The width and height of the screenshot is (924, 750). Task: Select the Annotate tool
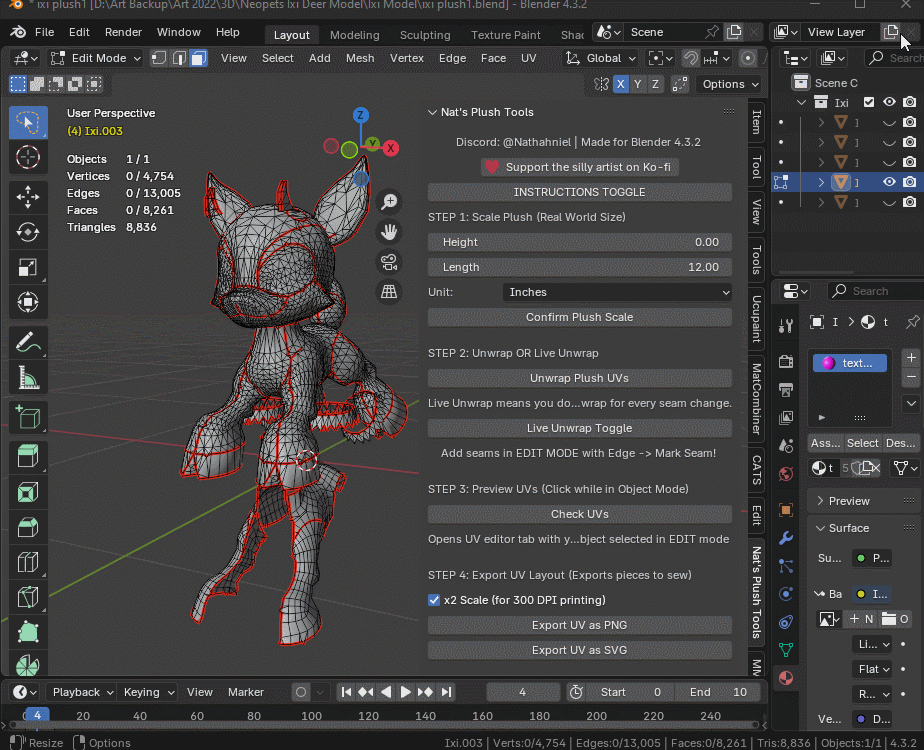(28, 342)
